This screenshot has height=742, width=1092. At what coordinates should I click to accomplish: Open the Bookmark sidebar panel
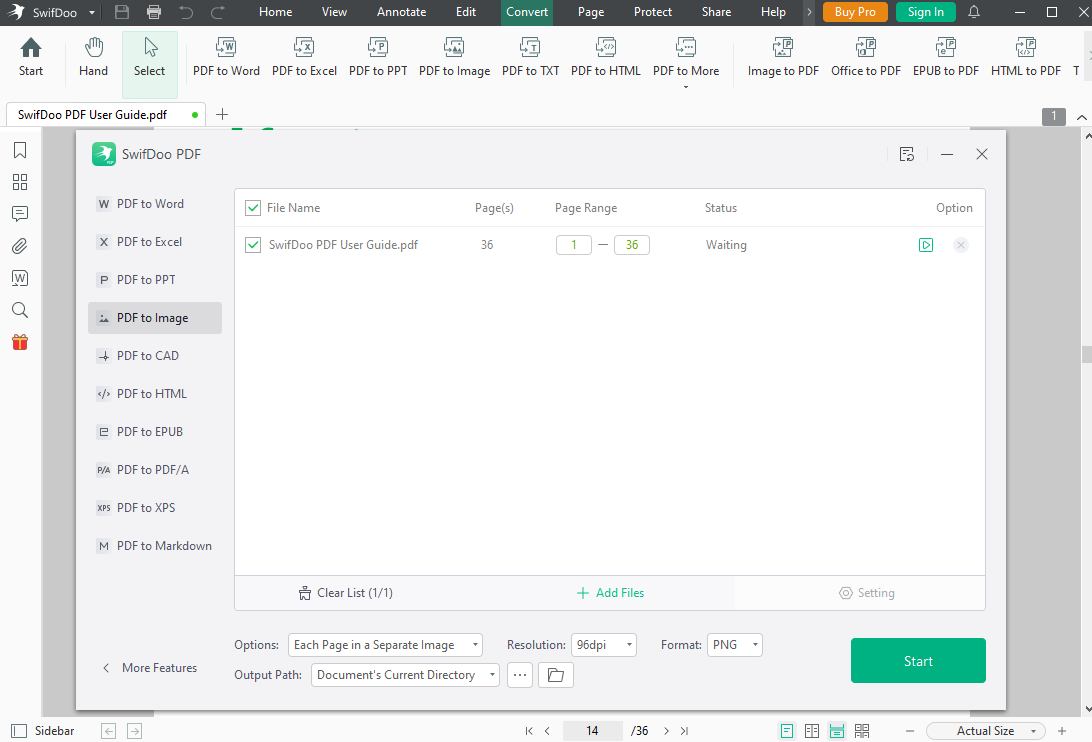(x=20, y=150)
